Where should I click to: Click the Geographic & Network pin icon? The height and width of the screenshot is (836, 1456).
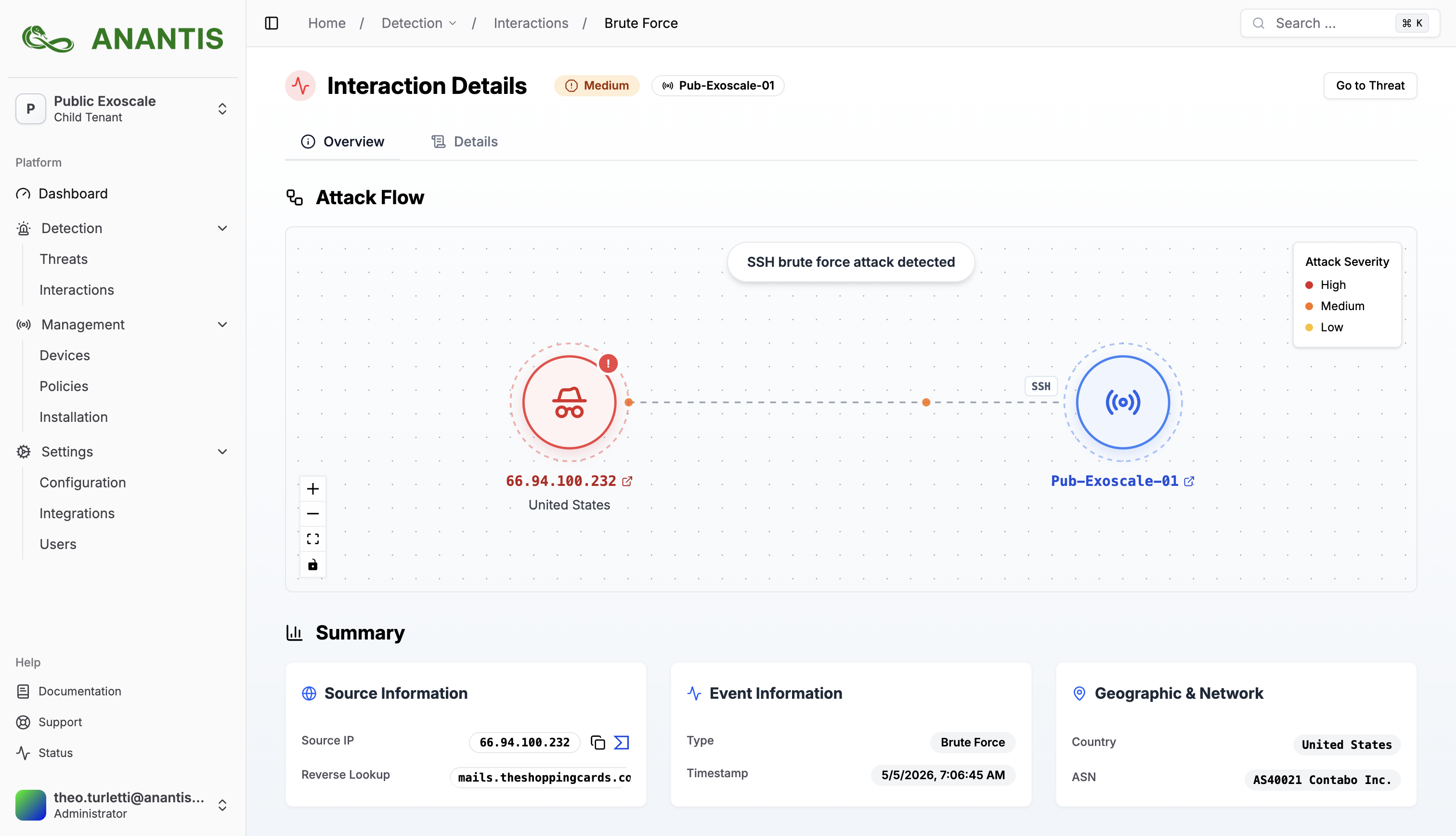click(x=1079, y=693)
